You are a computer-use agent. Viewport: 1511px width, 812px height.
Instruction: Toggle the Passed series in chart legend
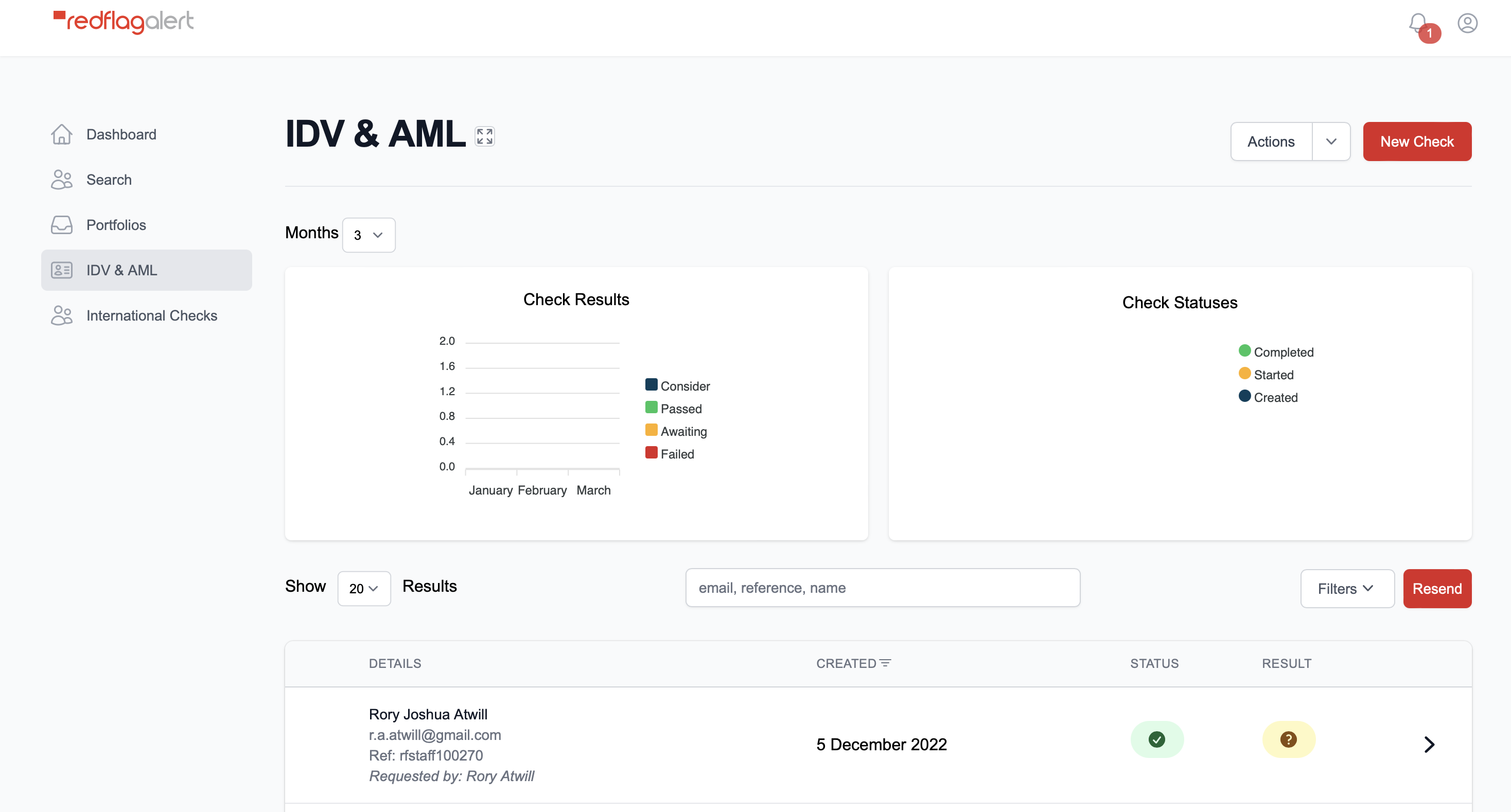click(673, 409)
